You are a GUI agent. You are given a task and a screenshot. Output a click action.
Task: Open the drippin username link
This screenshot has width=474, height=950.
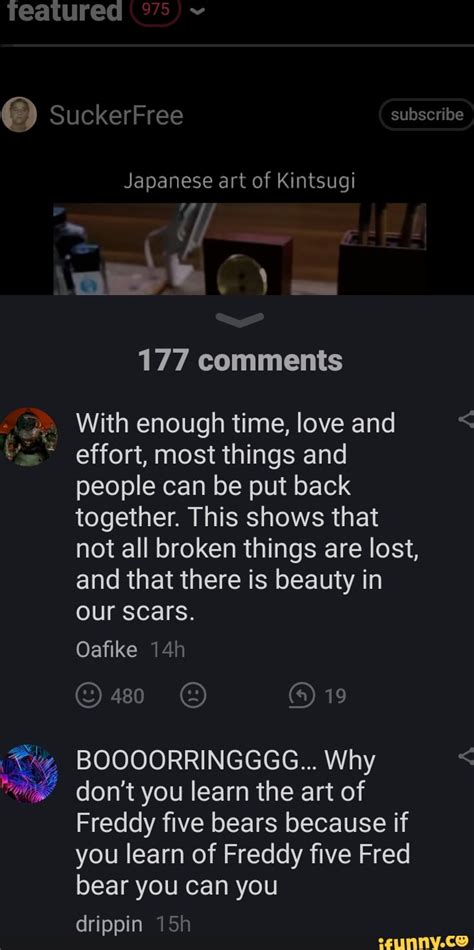click(110, 924)
